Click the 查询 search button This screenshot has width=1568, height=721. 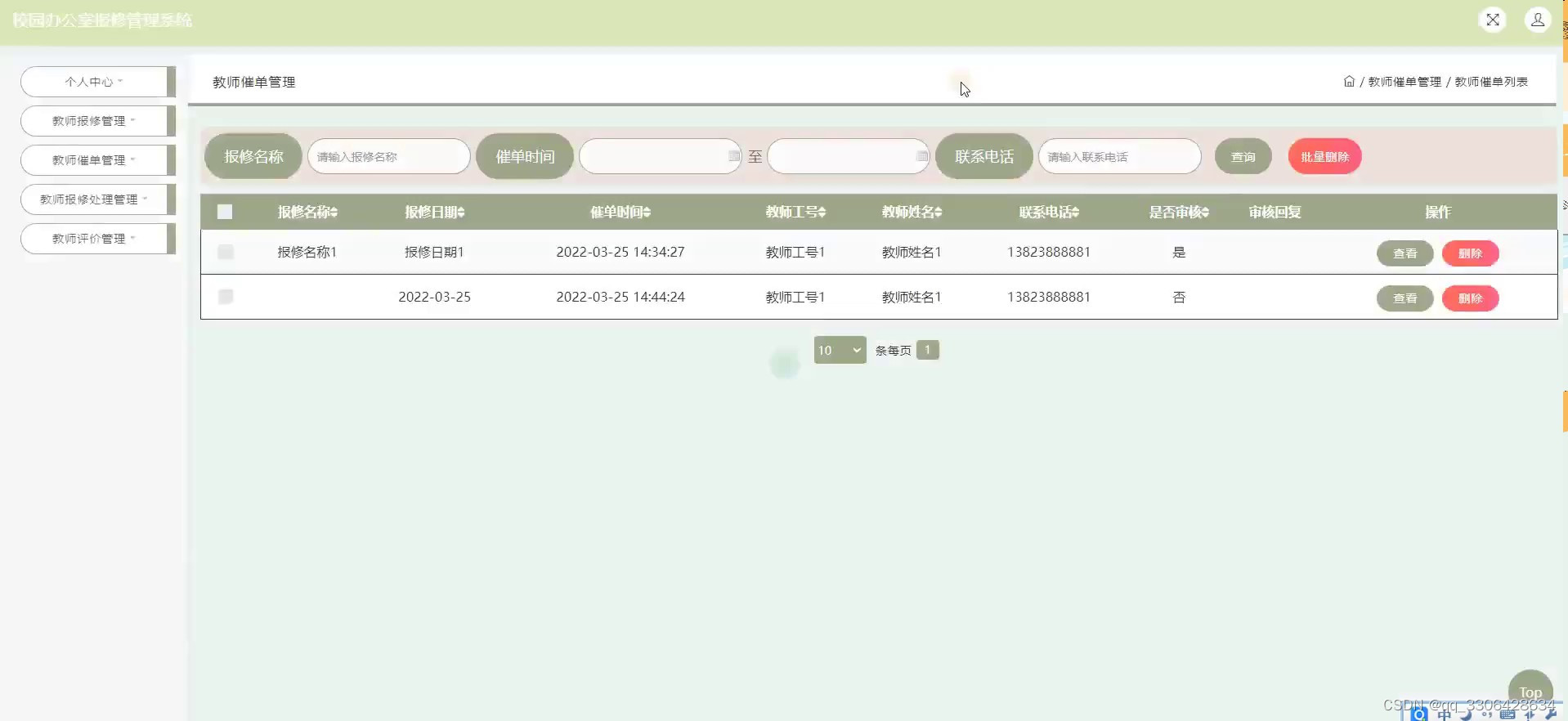tap(1243, 157)
